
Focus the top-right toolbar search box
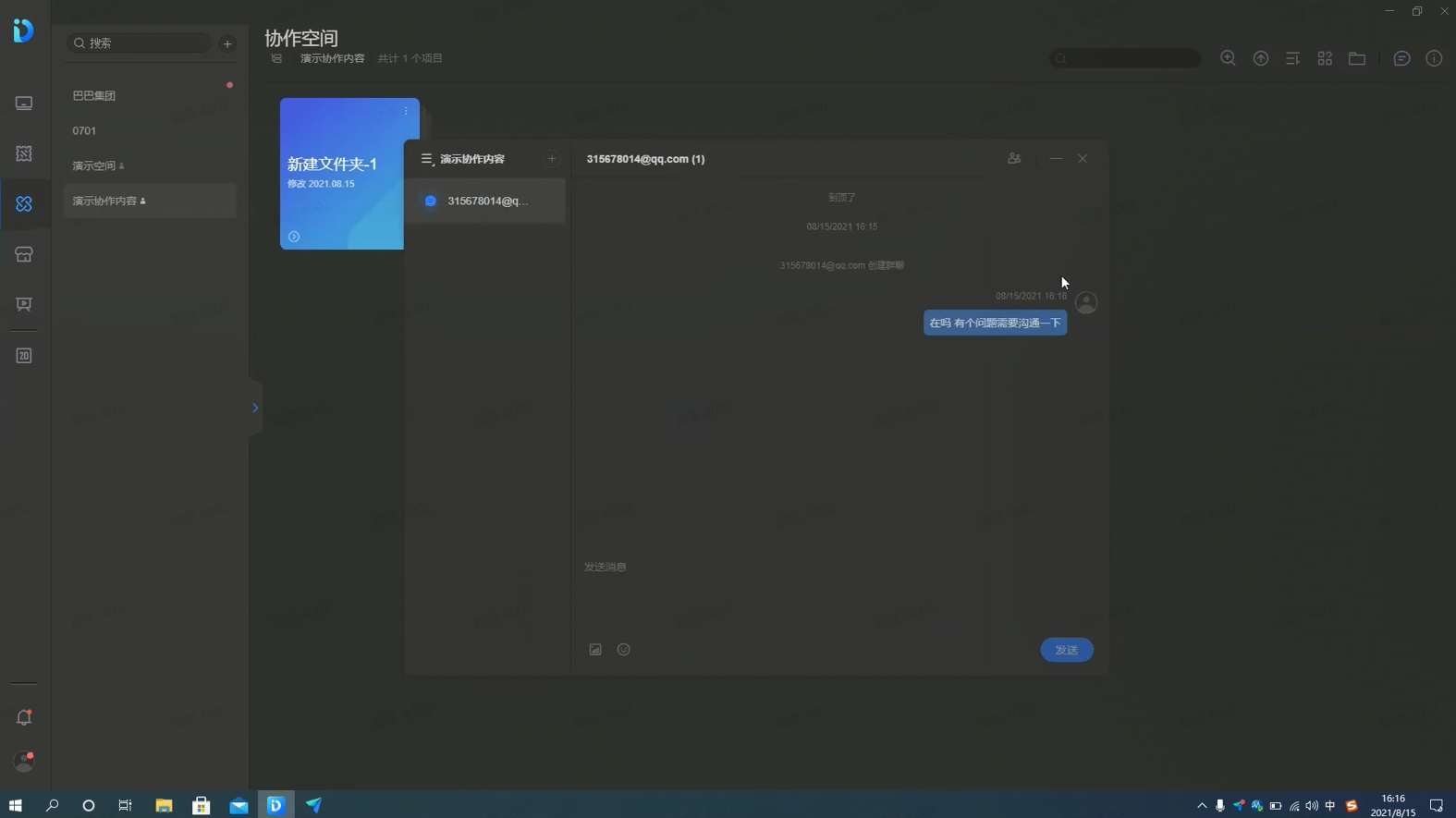point(1124,58)
